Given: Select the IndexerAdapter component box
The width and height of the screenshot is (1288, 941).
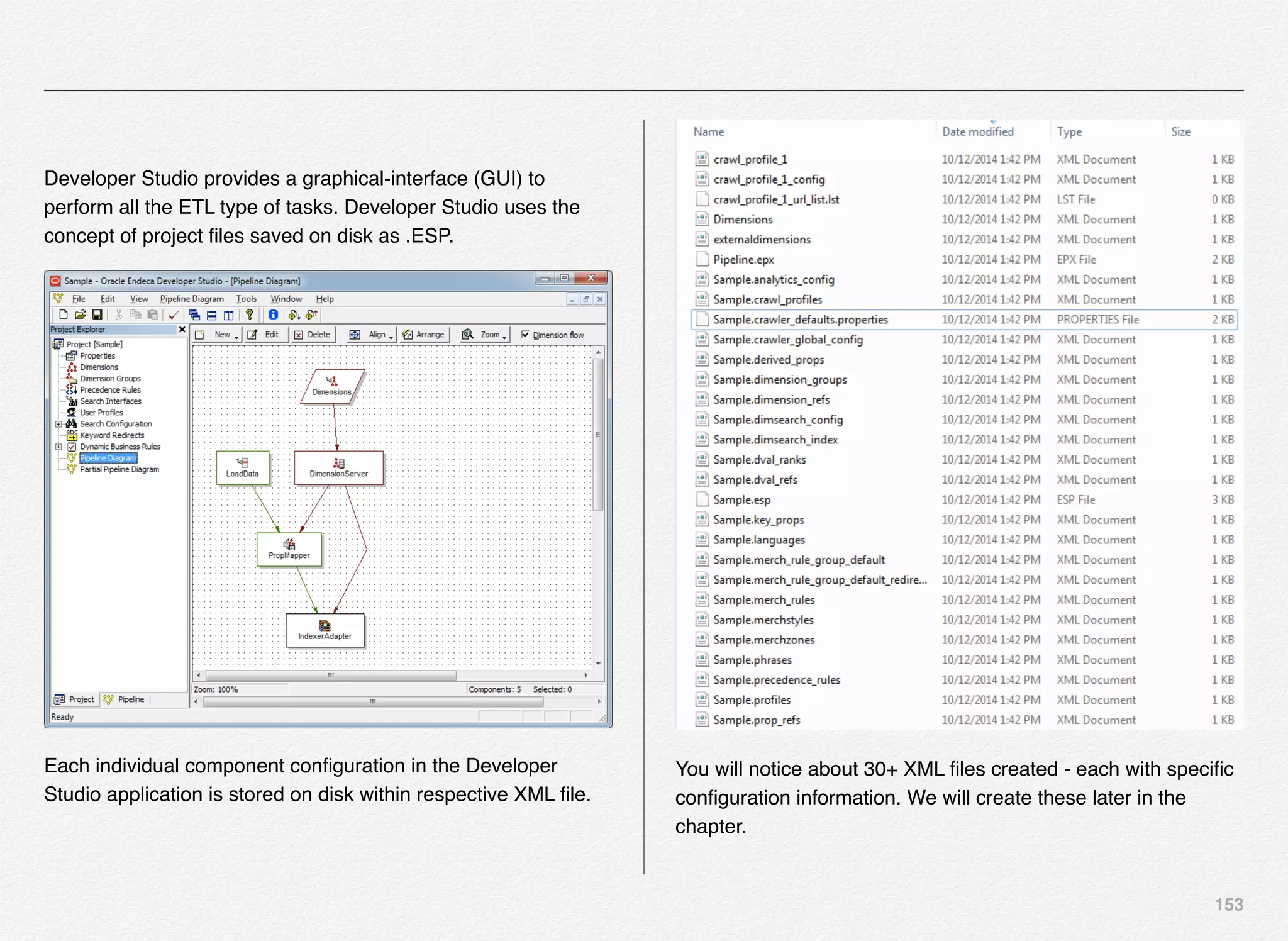Looking at the screenshot, I should tap(325, 630).
